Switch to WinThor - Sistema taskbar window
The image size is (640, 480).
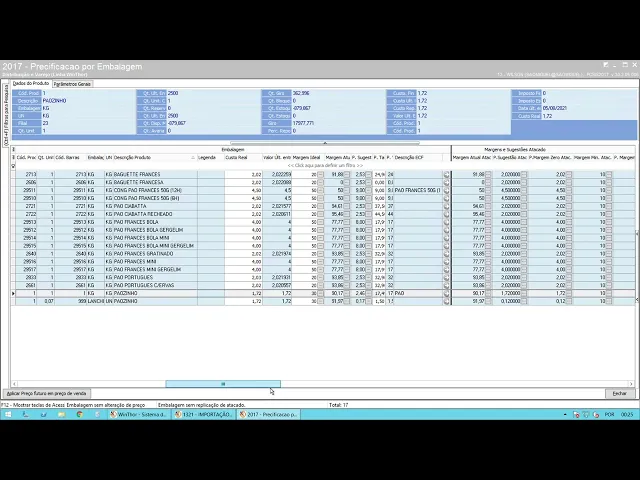pos(139,414)
